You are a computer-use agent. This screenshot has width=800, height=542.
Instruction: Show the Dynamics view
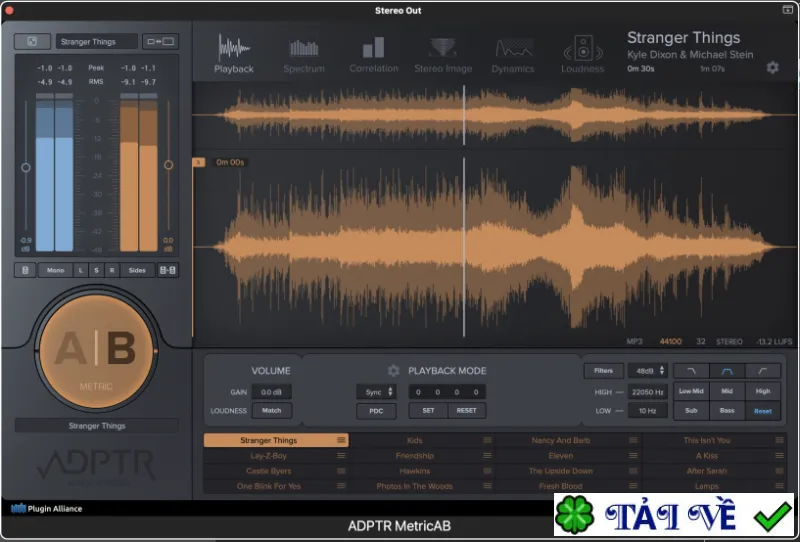[x=513, y=55]
